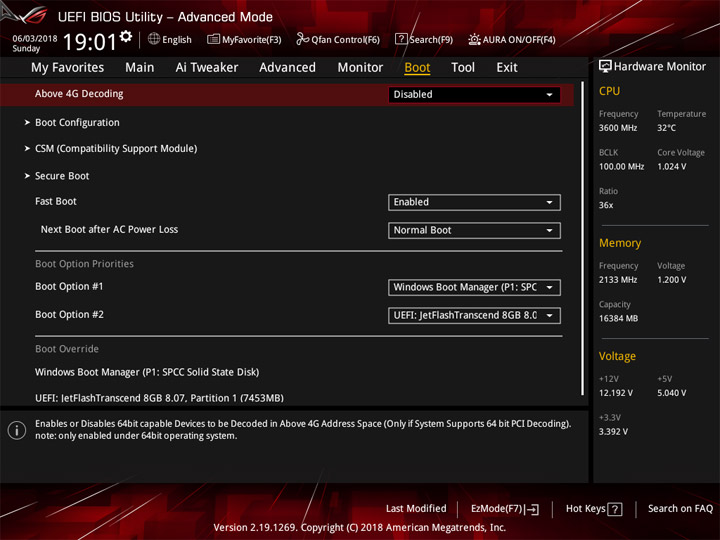Boot override Windows Boot Manager SPCC Solid State Disk
The image size is (720, 540).
tap(147, 372)
